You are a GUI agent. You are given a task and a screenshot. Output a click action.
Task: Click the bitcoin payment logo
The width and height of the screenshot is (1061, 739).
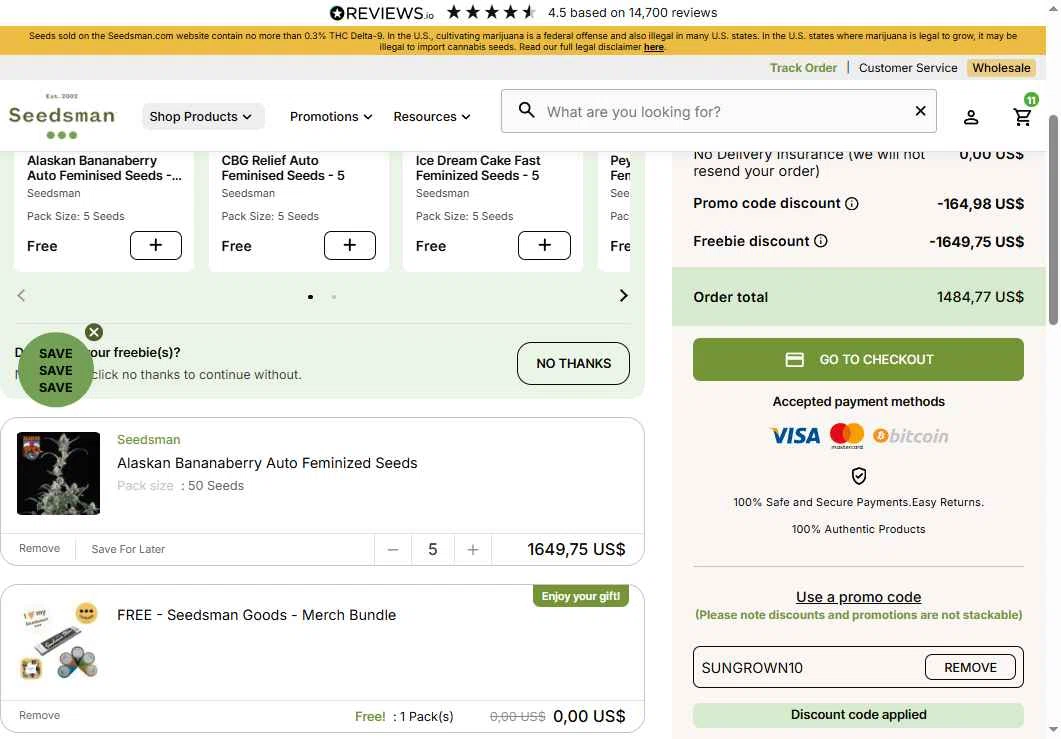point(910,436)
